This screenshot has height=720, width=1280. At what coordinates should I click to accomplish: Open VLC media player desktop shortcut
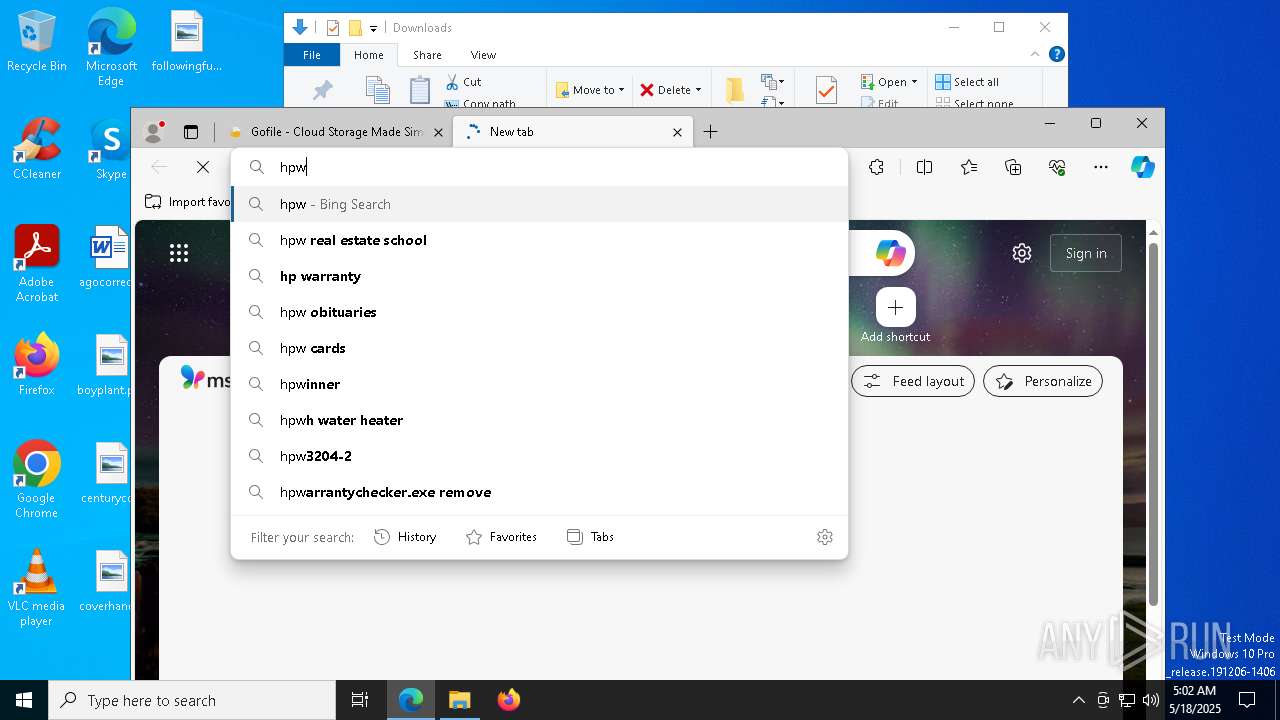[x=36, y=588]
